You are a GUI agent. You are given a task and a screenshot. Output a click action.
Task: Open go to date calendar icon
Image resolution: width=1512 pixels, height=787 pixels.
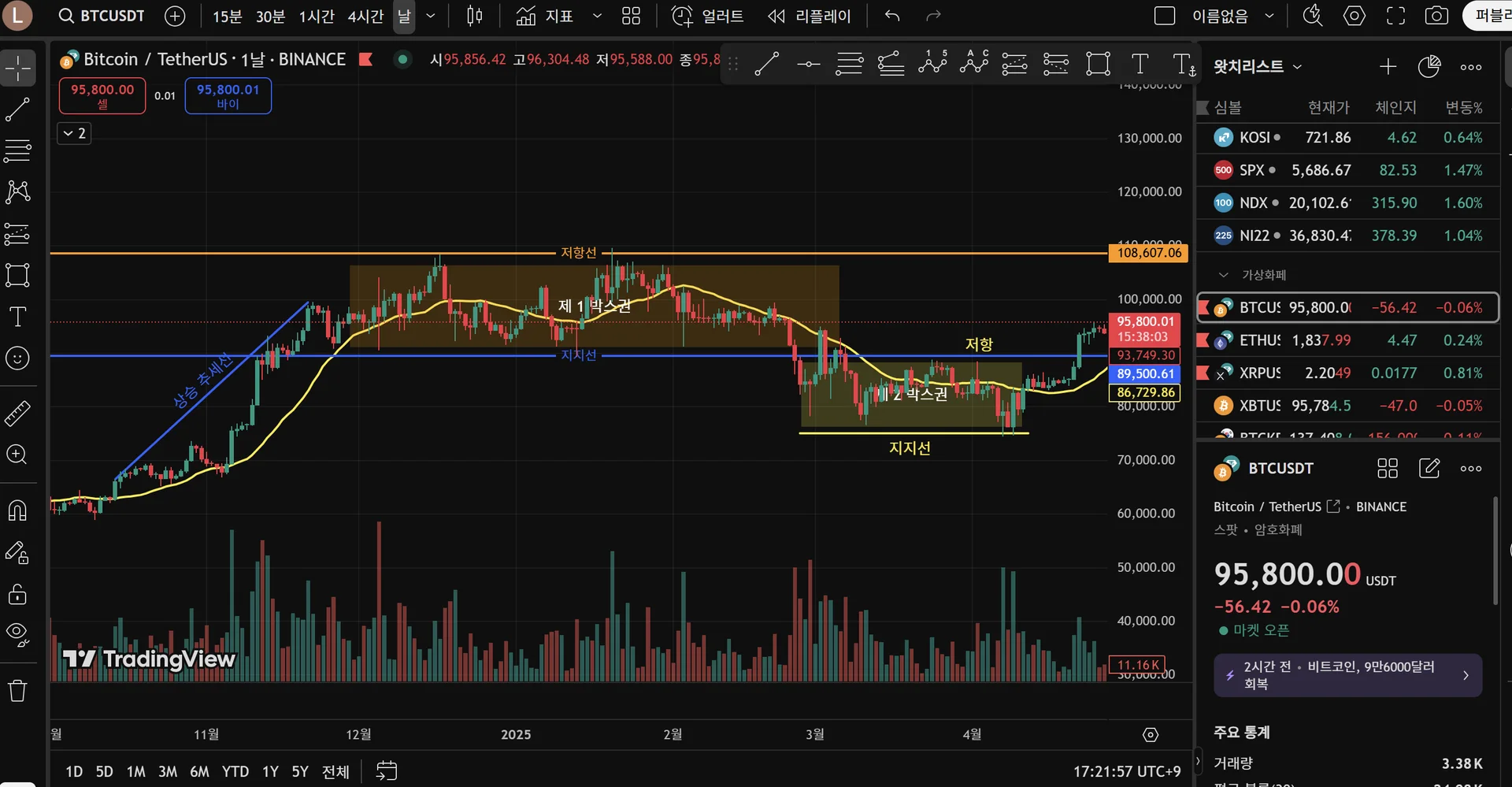pyautogui.click(x=386, y=771)
